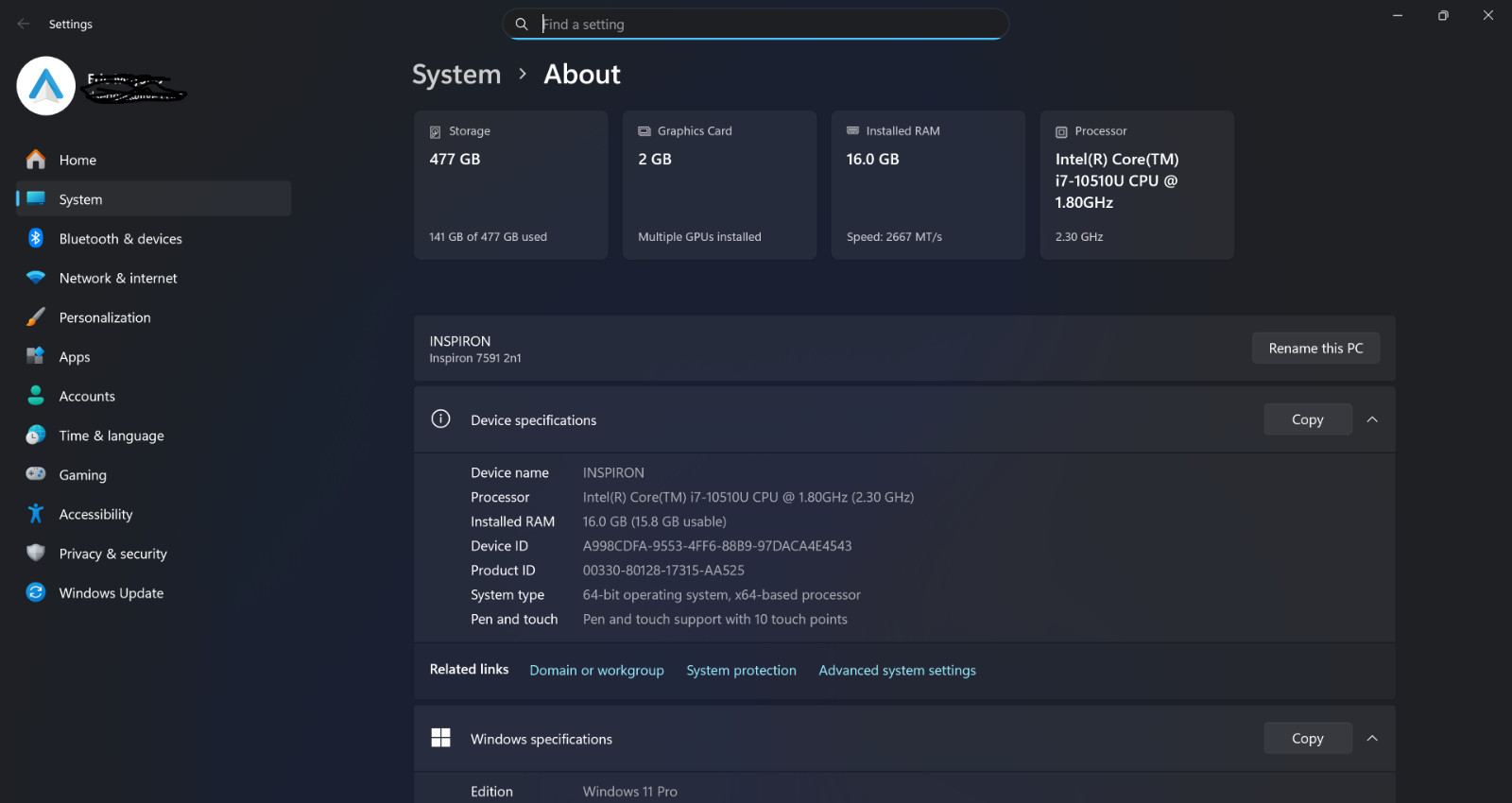Click the Processor card chip icon

pyautogui.click(x=1061, y=132)
